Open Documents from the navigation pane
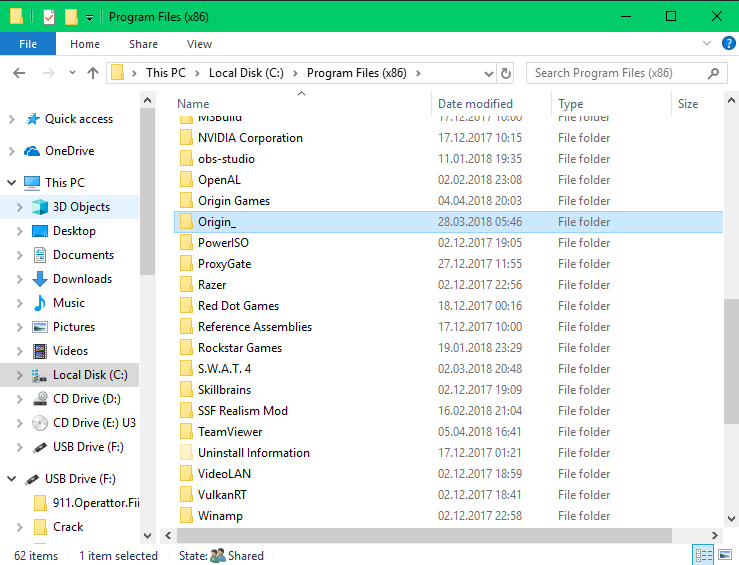This screenshot has height=565, width=739. click(83, 255)
